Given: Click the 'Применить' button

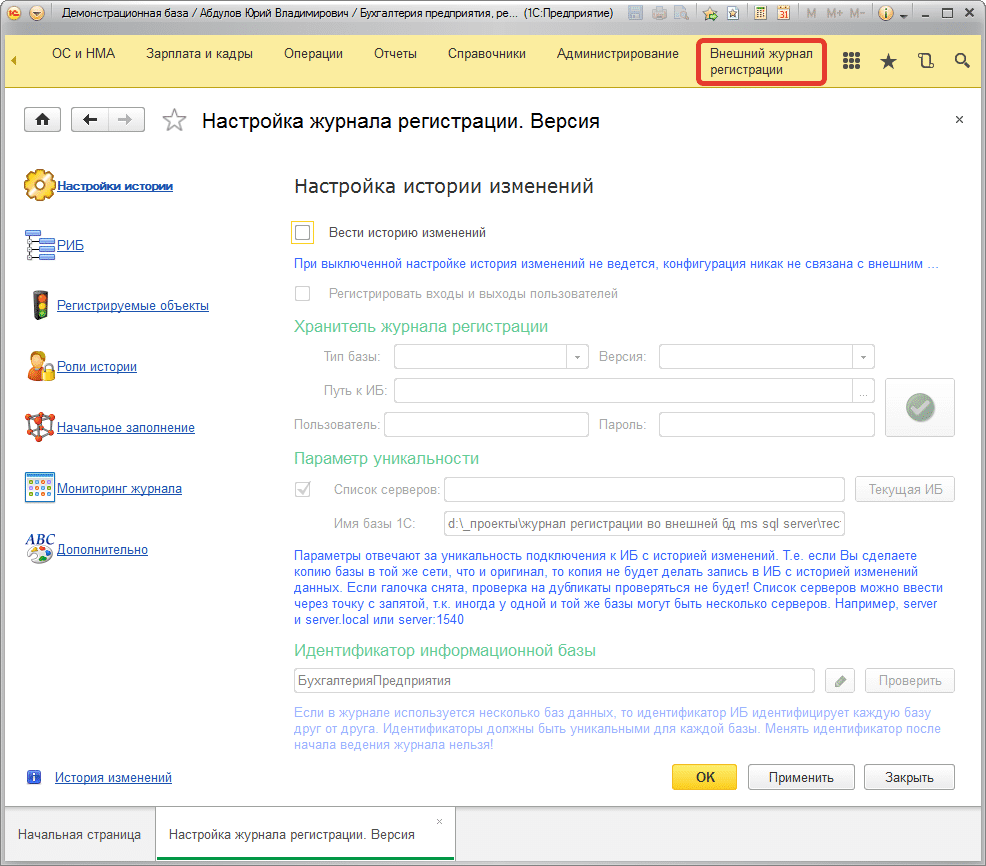Looking at the screenshot, I should pos(801,777).
